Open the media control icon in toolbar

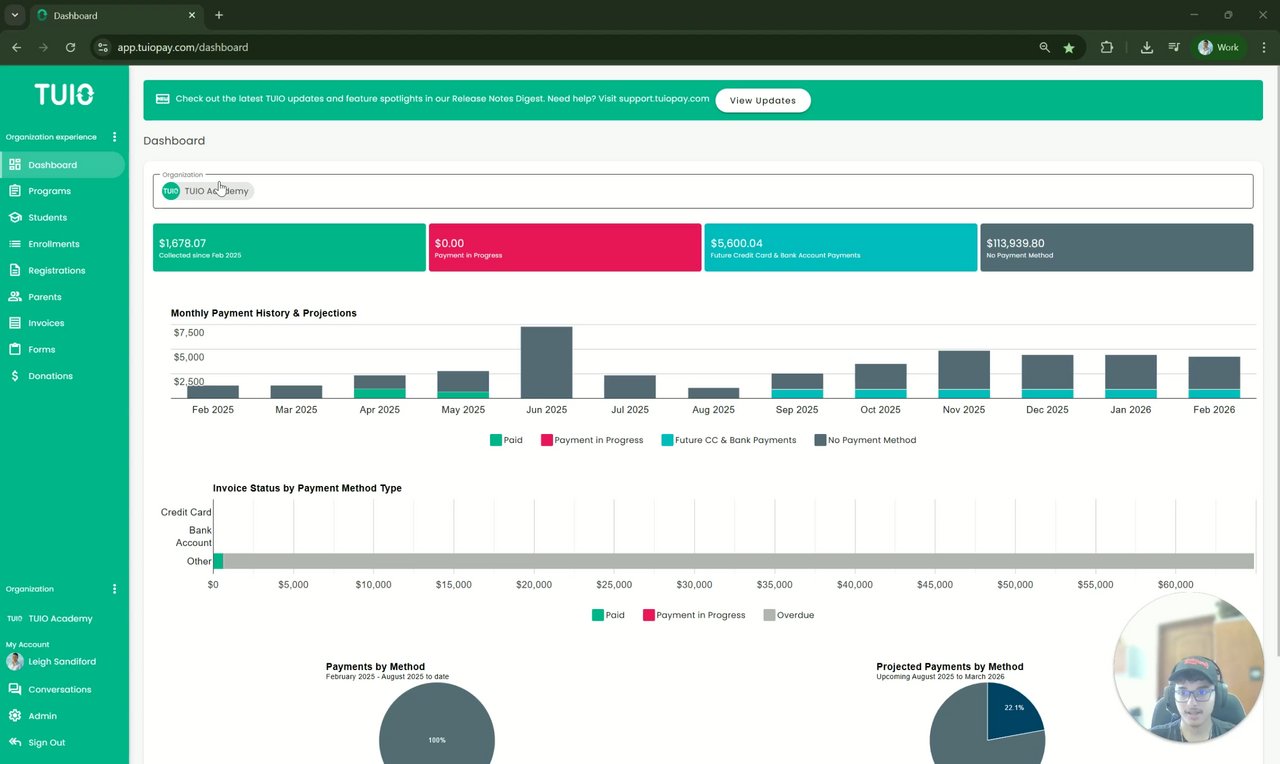1174,47
